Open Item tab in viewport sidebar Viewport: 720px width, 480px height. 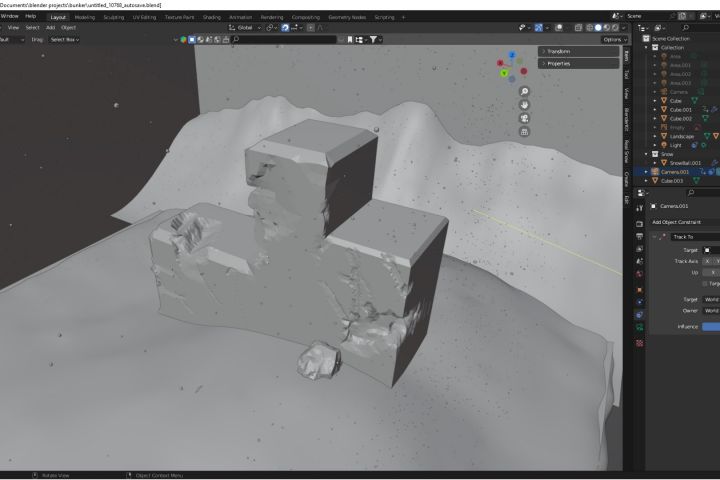click(x=627, y=56)
